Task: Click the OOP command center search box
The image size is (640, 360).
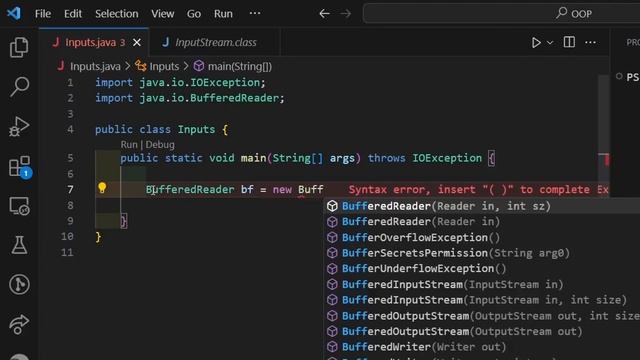Action: (x=501, y=14)
